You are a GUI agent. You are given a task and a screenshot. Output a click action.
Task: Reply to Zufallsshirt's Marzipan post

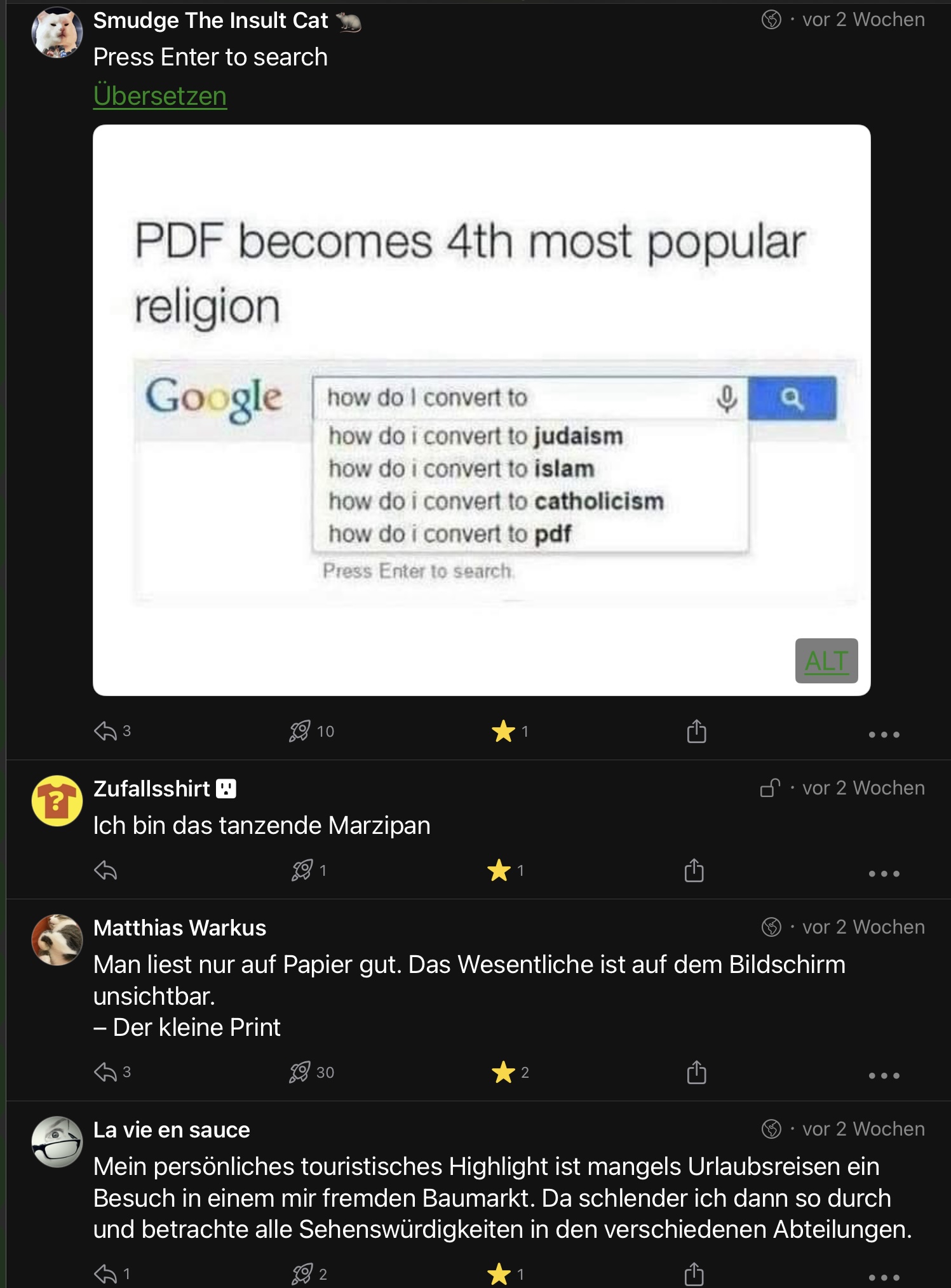click(x=105, y=871)
